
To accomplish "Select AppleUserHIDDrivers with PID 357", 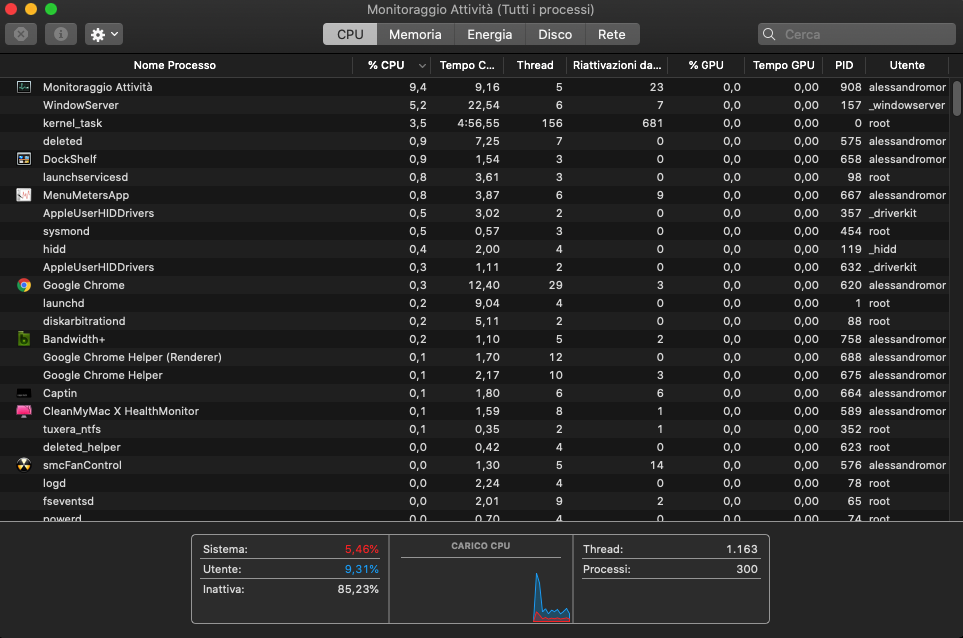I will pos(475,213).
